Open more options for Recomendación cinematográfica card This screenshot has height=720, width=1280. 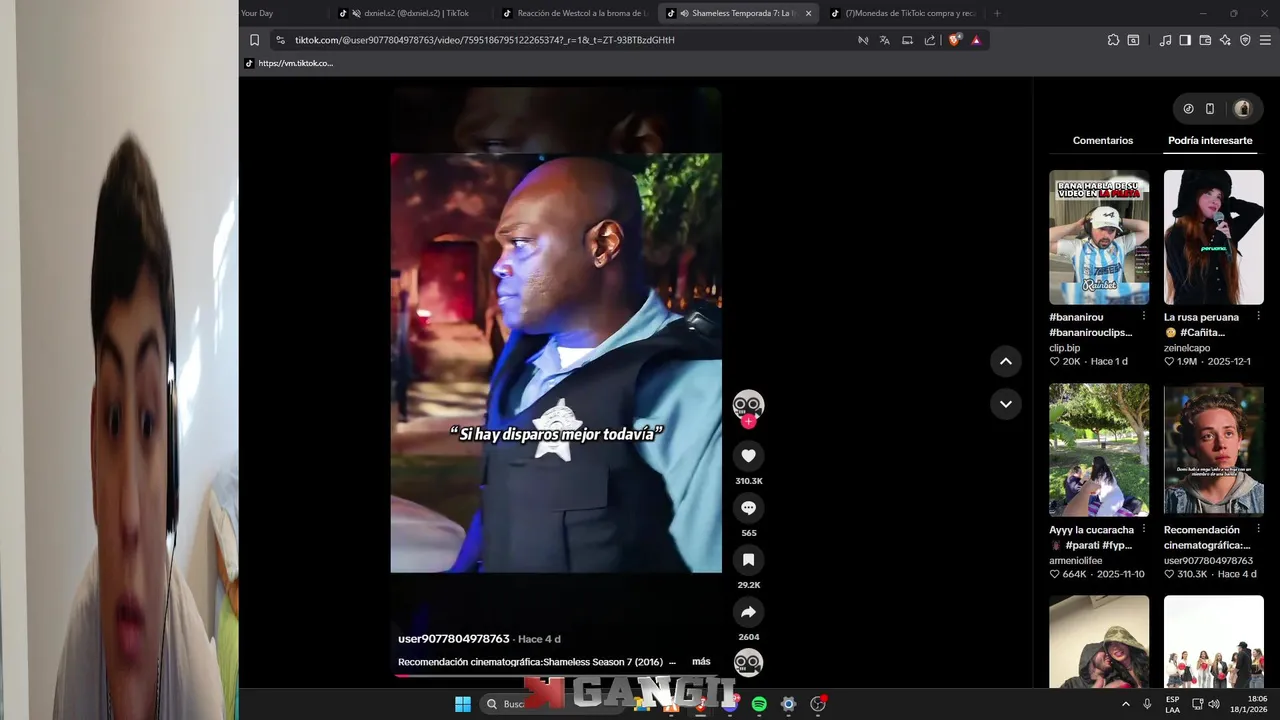pos(1259,529)
